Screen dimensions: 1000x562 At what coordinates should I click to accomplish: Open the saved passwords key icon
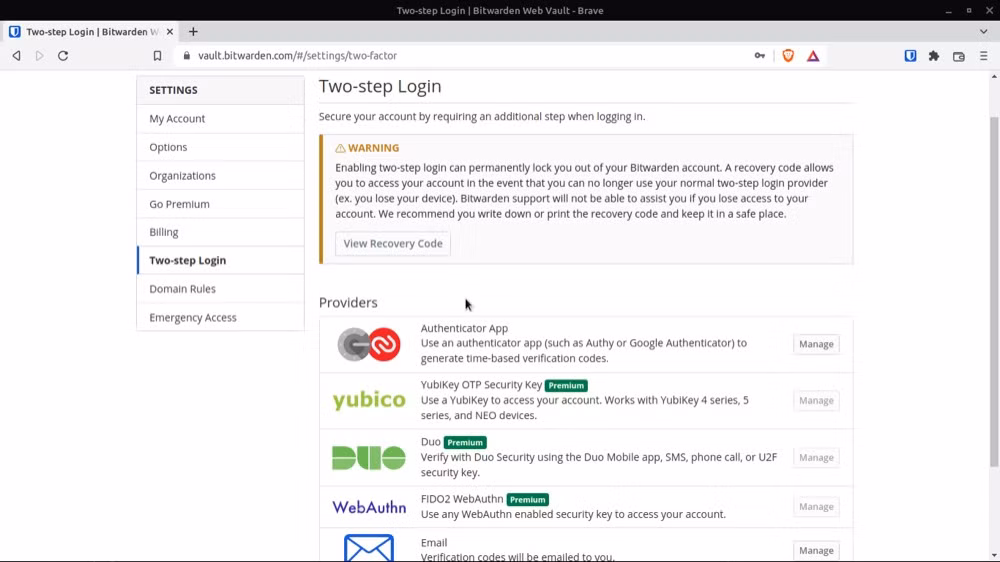point(760,56)
